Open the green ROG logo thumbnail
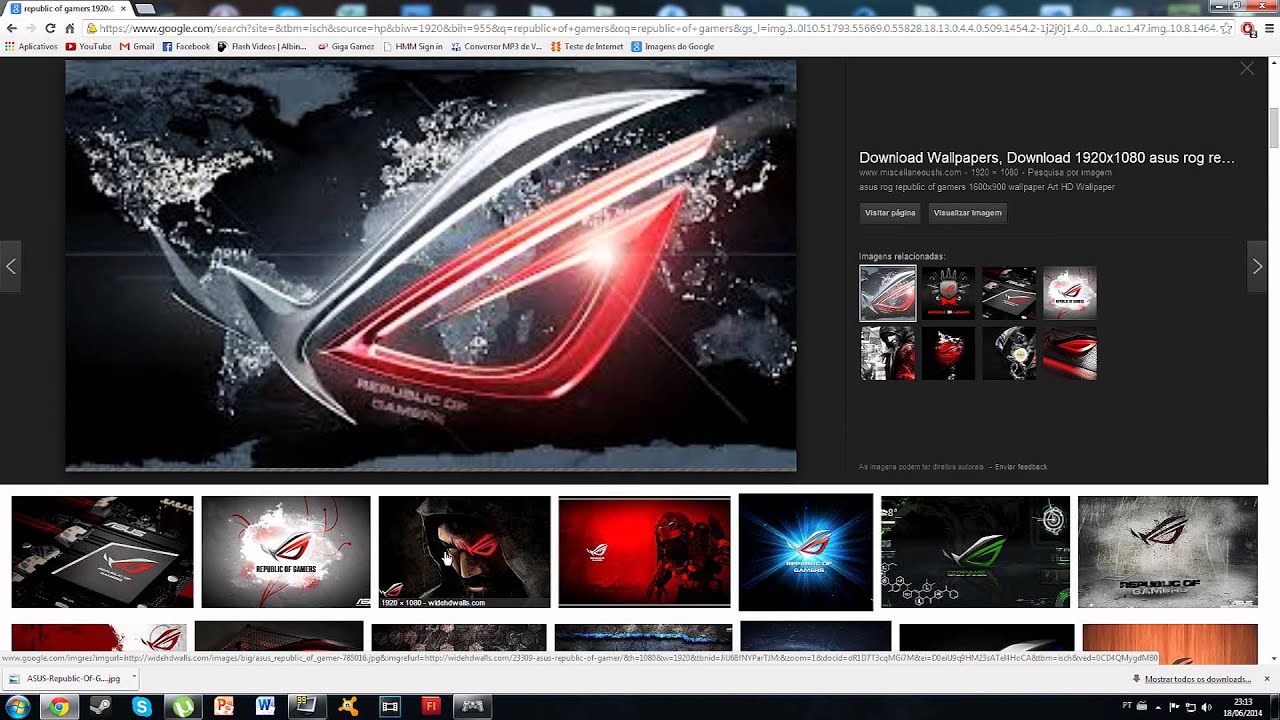Viewport: 1280px width, 720px height. coord(975,551)
